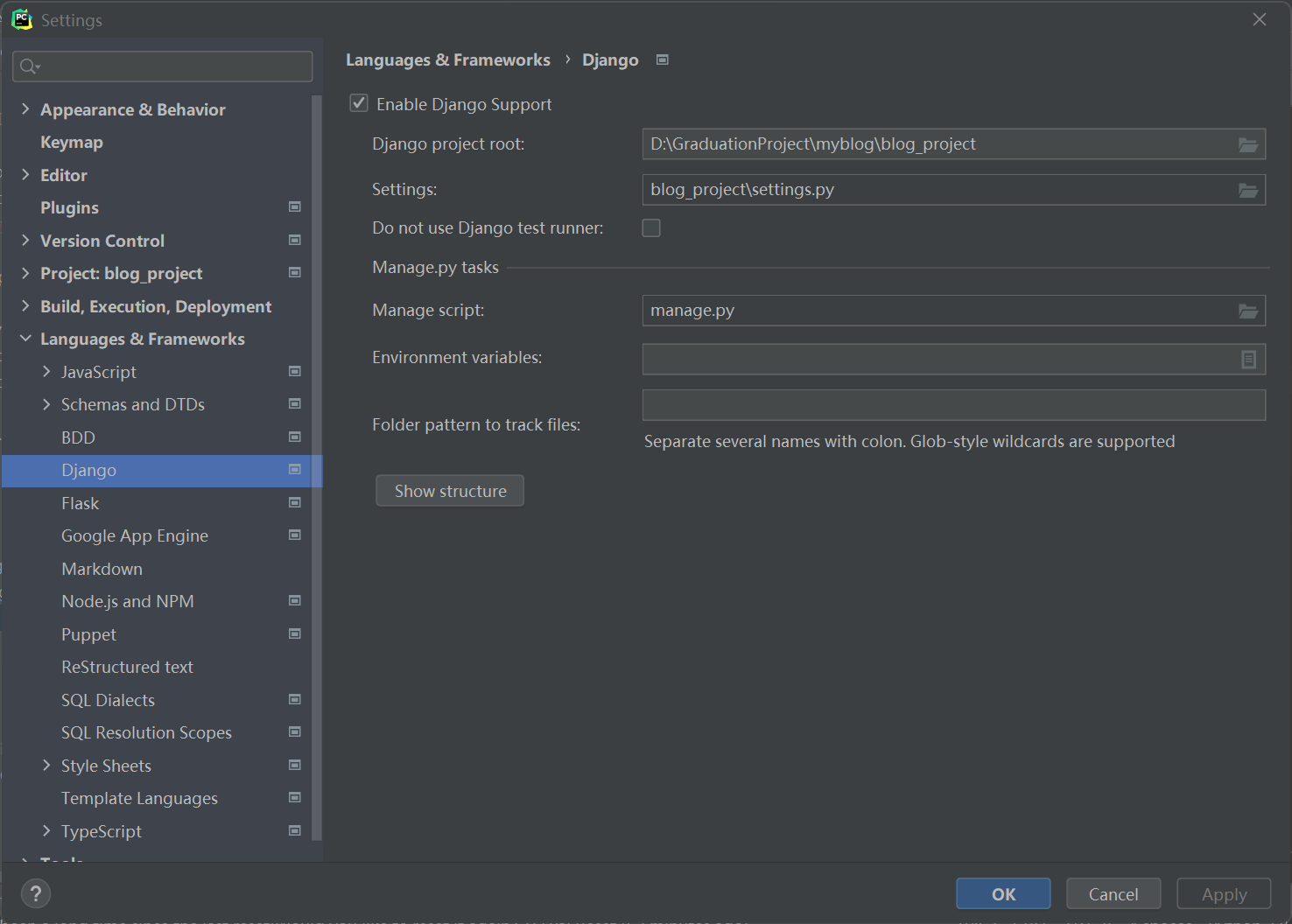The width and height of the screenshot is (1292, 924).
Task: Click the project-level icon on Plugins row
Action: click(x=295, y=206)
